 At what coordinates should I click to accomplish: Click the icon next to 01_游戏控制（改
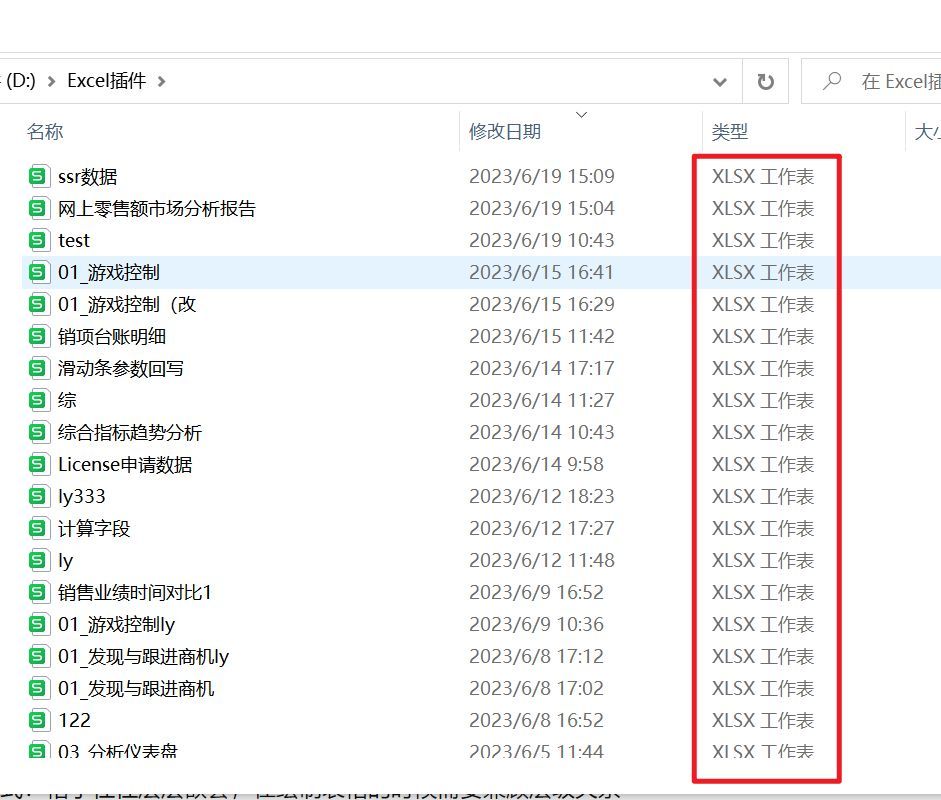[38, 304]
